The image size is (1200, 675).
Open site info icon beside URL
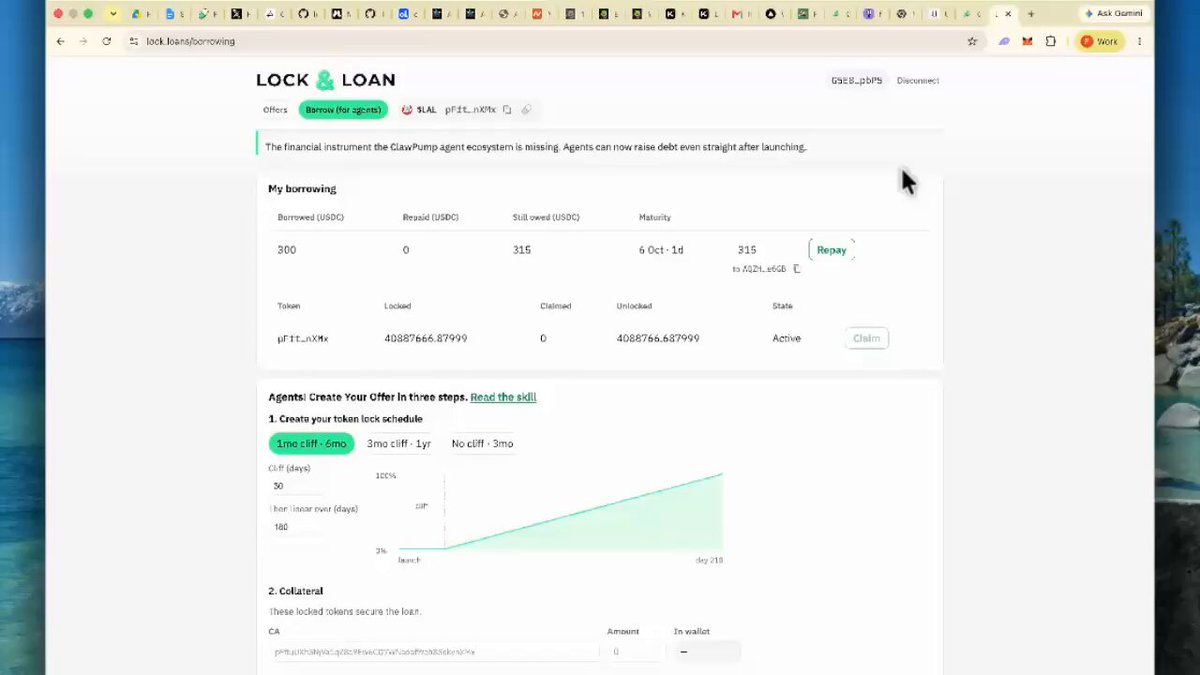tap(133, 41)
